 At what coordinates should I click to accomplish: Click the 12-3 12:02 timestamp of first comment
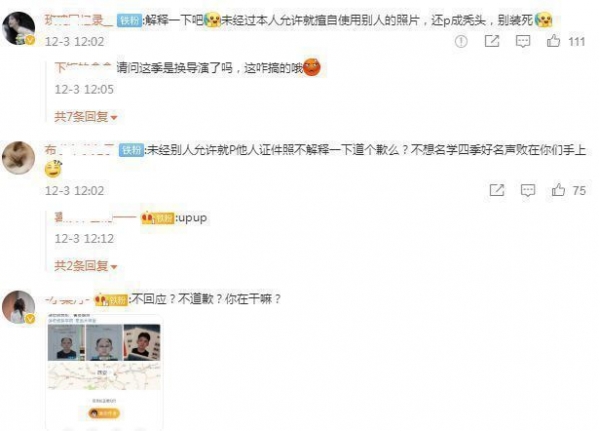74,41
